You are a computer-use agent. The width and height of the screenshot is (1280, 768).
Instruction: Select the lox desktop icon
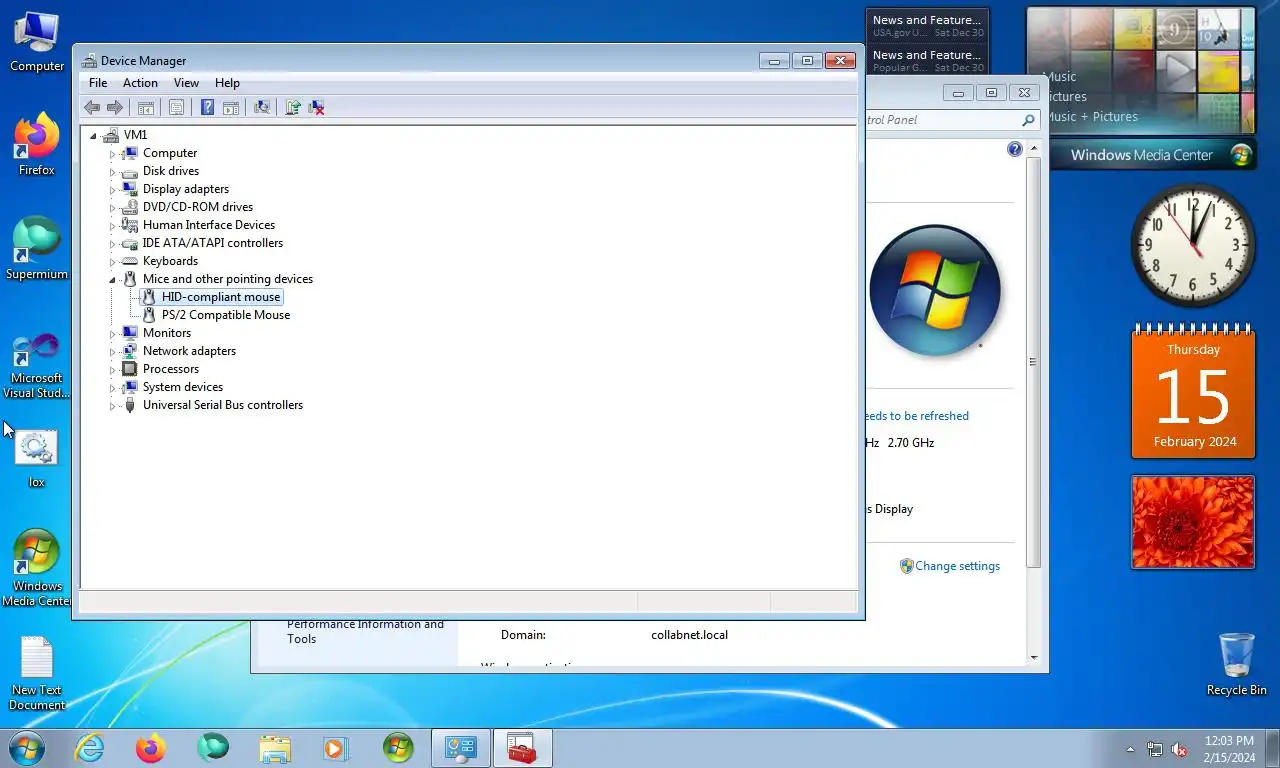37,459
